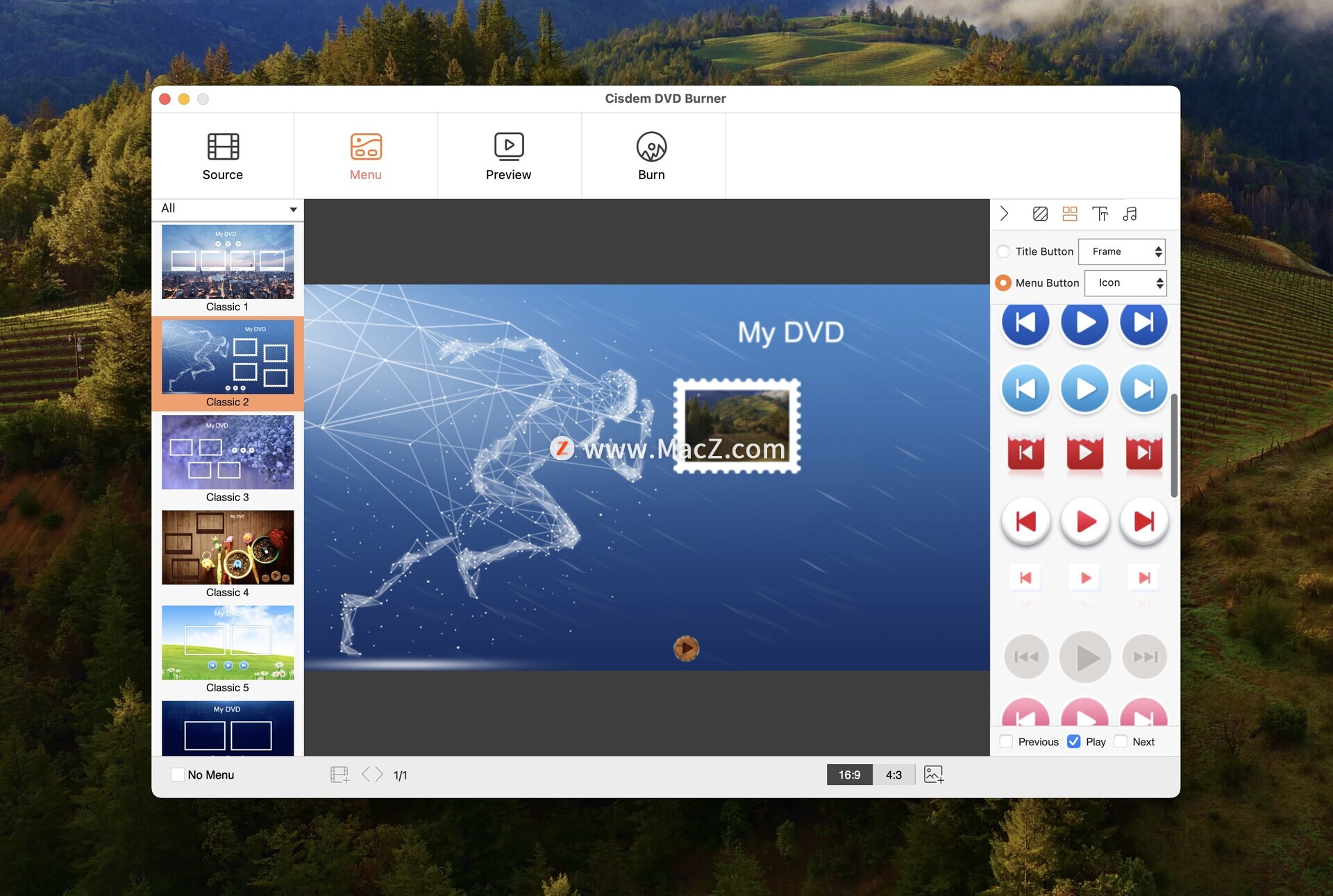The width and height of the screenshot is (1333, 896).
Task: Click the page indicator 1/1
Action: pyautogui.click(x=400, y=775)
